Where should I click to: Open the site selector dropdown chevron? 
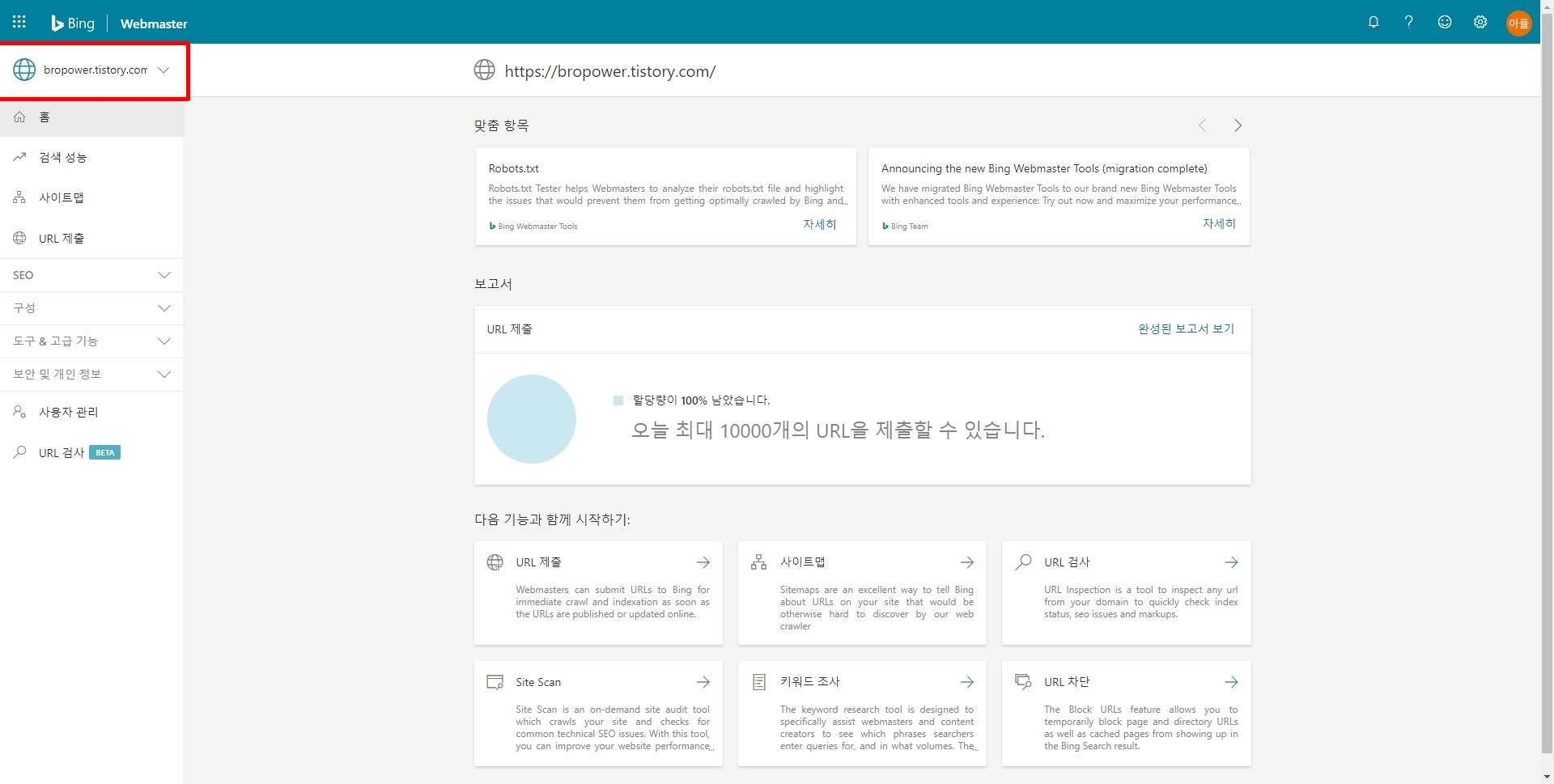(163, 70)
